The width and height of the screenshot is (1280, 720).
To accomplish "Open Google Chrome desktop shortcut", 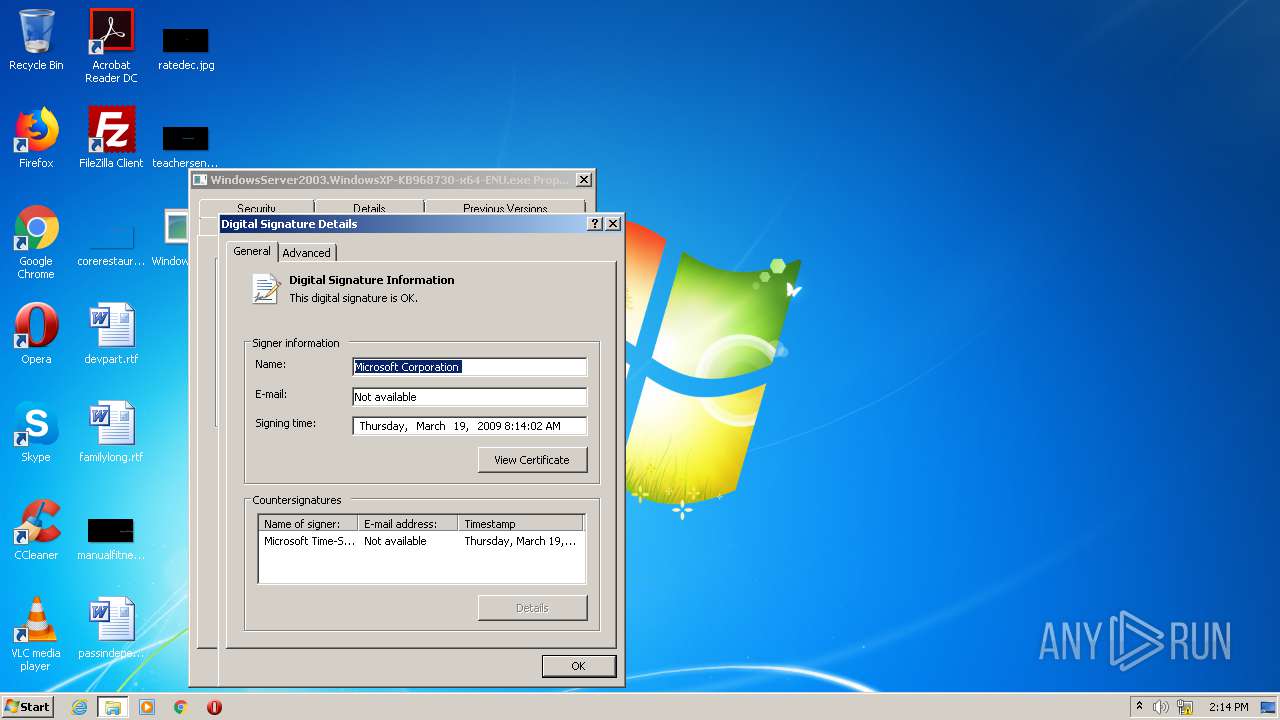I will tap(36, 242).
